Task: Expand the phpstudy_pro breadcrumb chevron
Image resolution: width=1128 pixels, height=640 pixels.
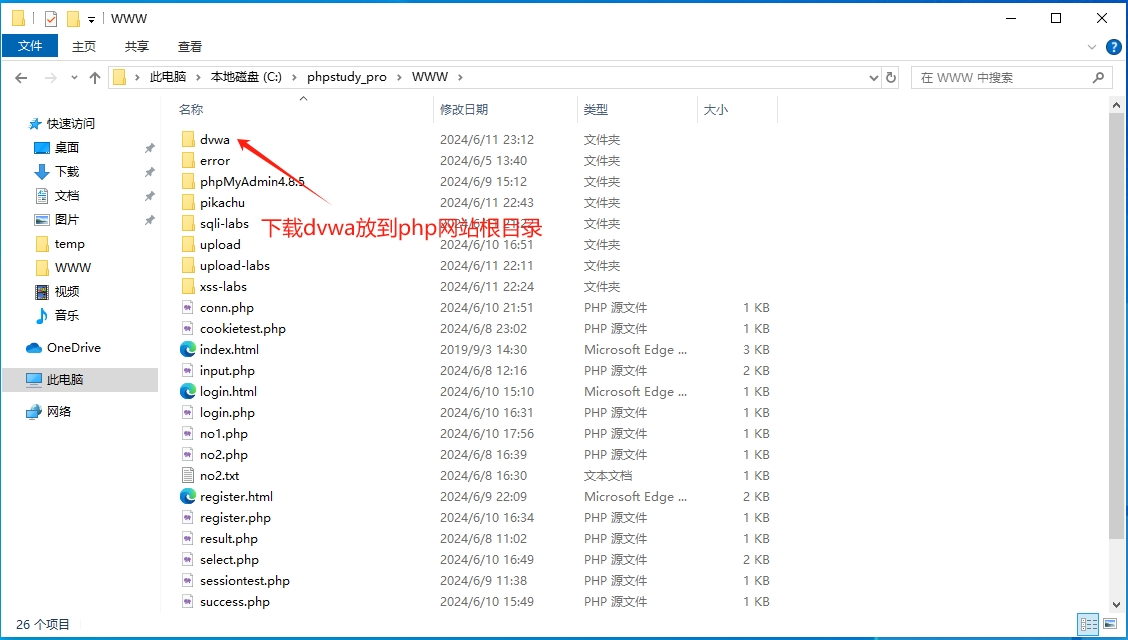Action: pos(399,77)
